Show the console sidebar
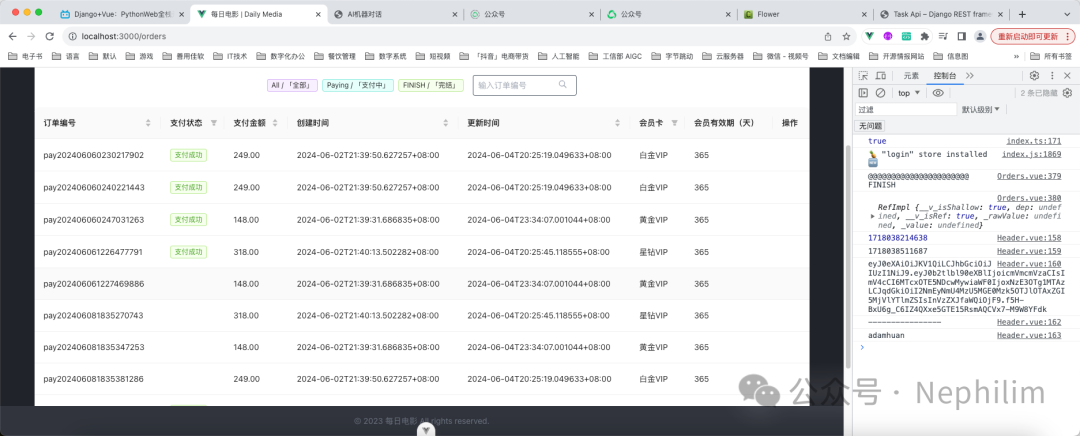 (x=863, y=93)
